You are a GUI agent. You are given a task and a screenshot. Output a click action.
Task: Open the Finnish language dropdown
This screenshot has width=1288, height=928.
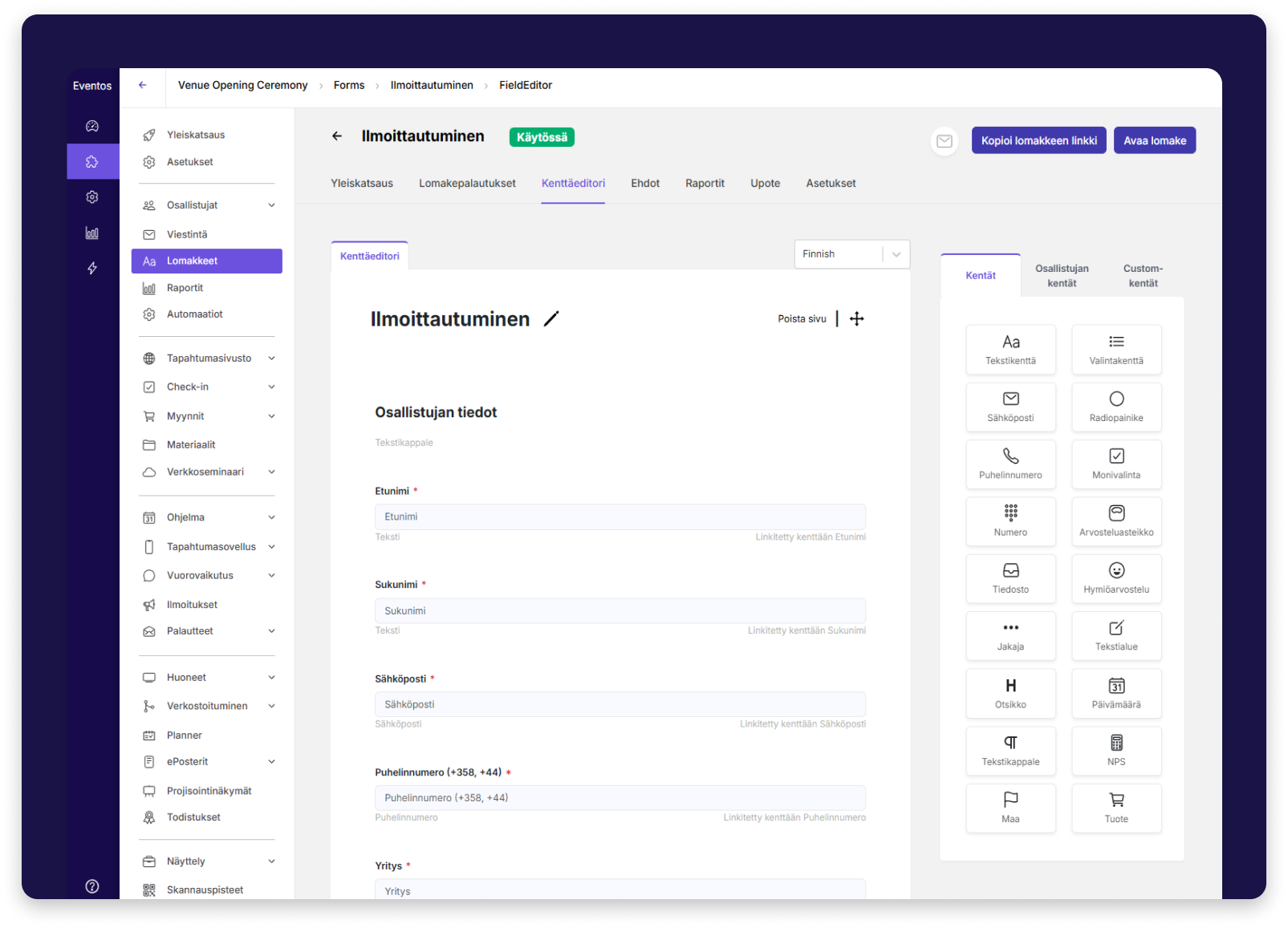click(851, 254)
